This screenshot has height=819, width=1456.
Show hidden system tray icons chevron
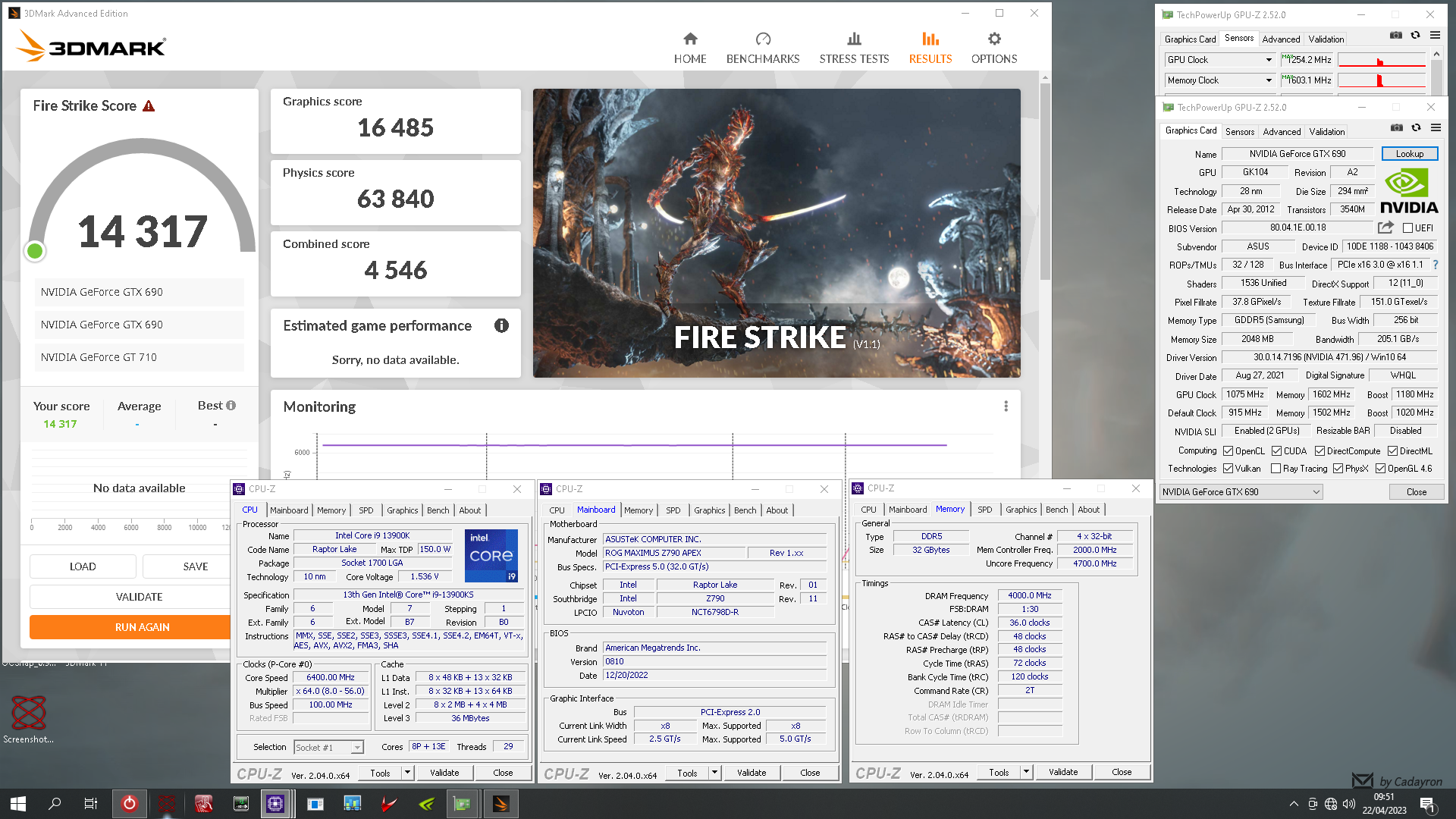click(1294, 804)
